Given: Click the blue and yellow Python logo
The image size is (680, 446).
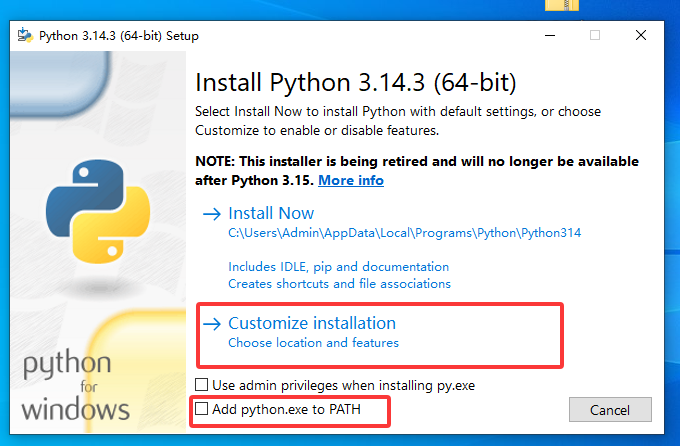Looking at the screenshot, I should [98, 211].
